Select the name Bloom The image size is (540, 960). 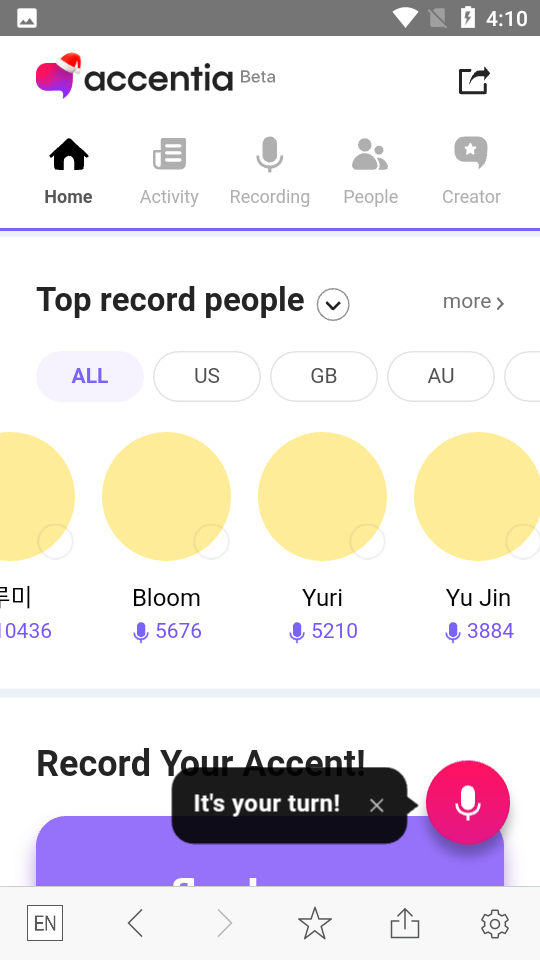[167, 598]
